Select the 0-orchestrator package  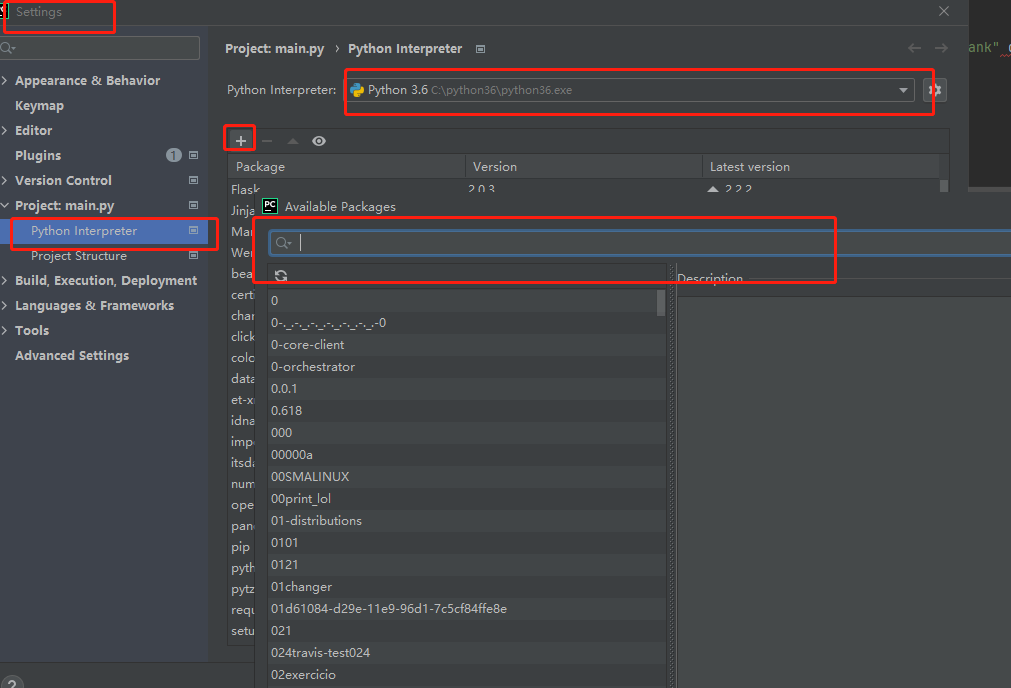click(467, 367)
